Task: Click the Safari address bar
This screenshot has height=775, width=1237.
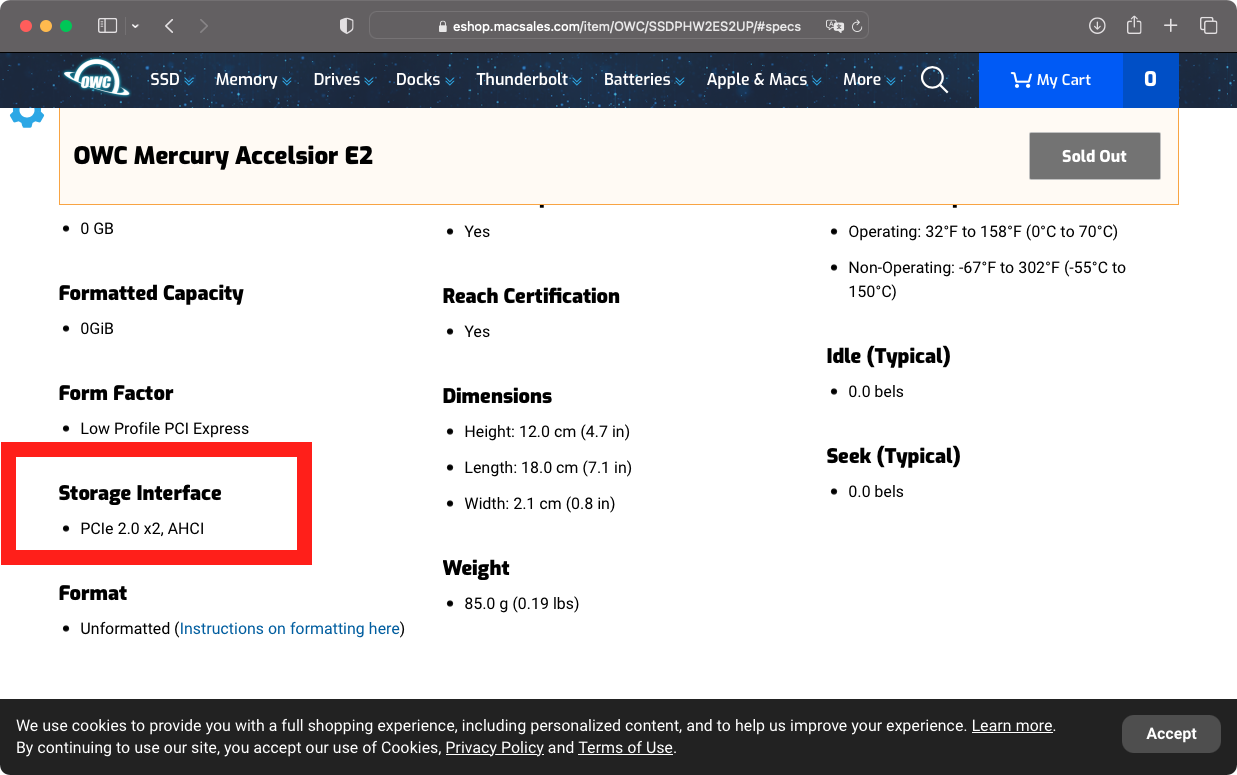Action: tap(619, 26)
